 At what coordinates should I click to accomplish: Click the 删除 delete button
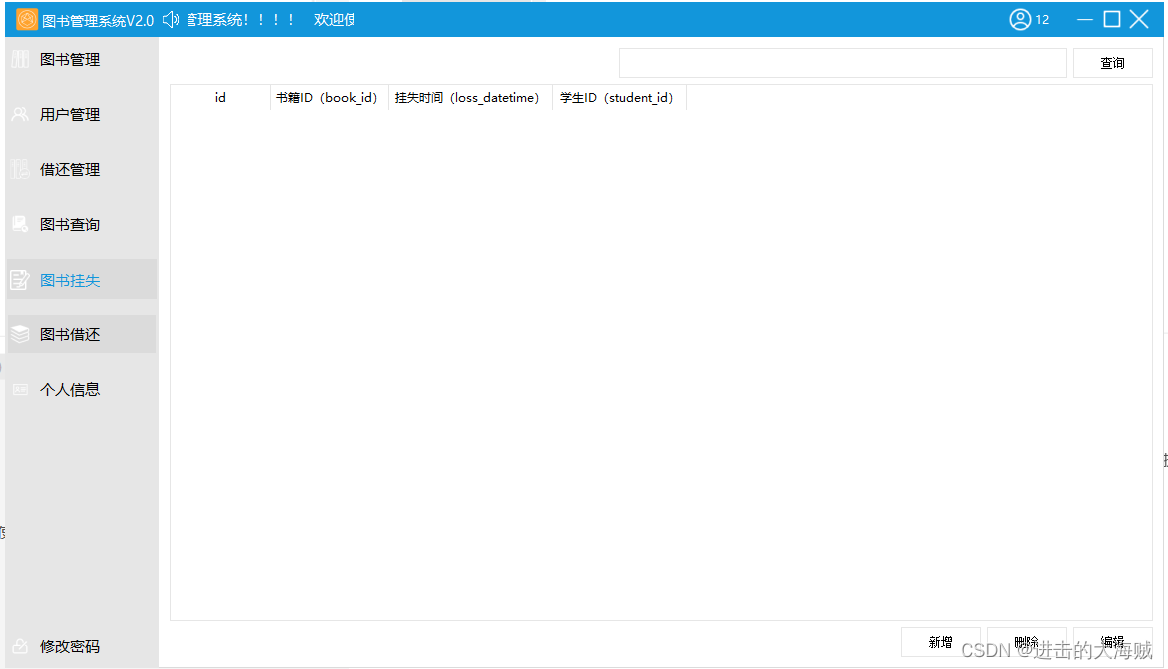coord(1026,641)
